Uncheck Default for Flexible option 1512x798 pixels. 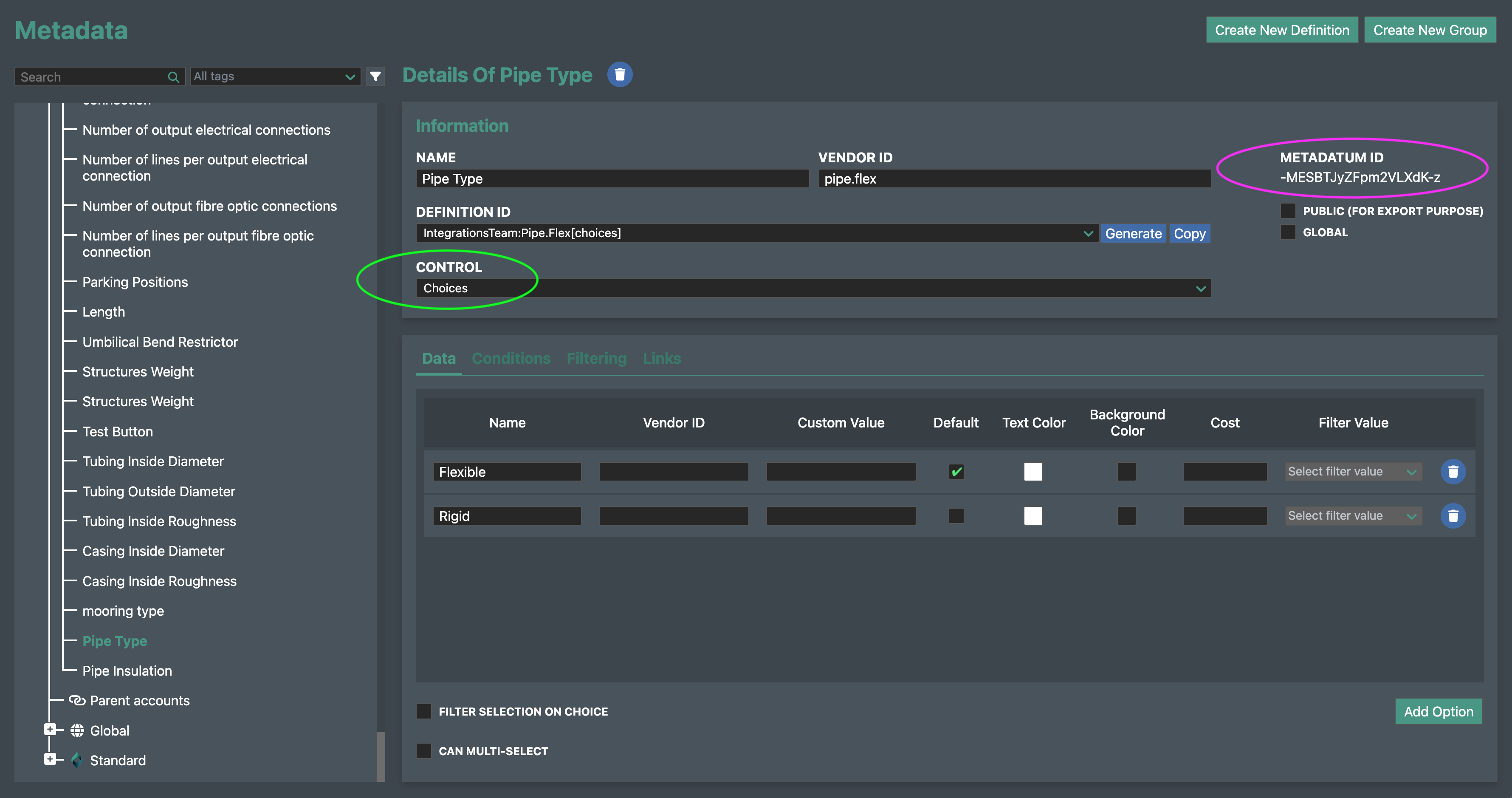point(956,472)
